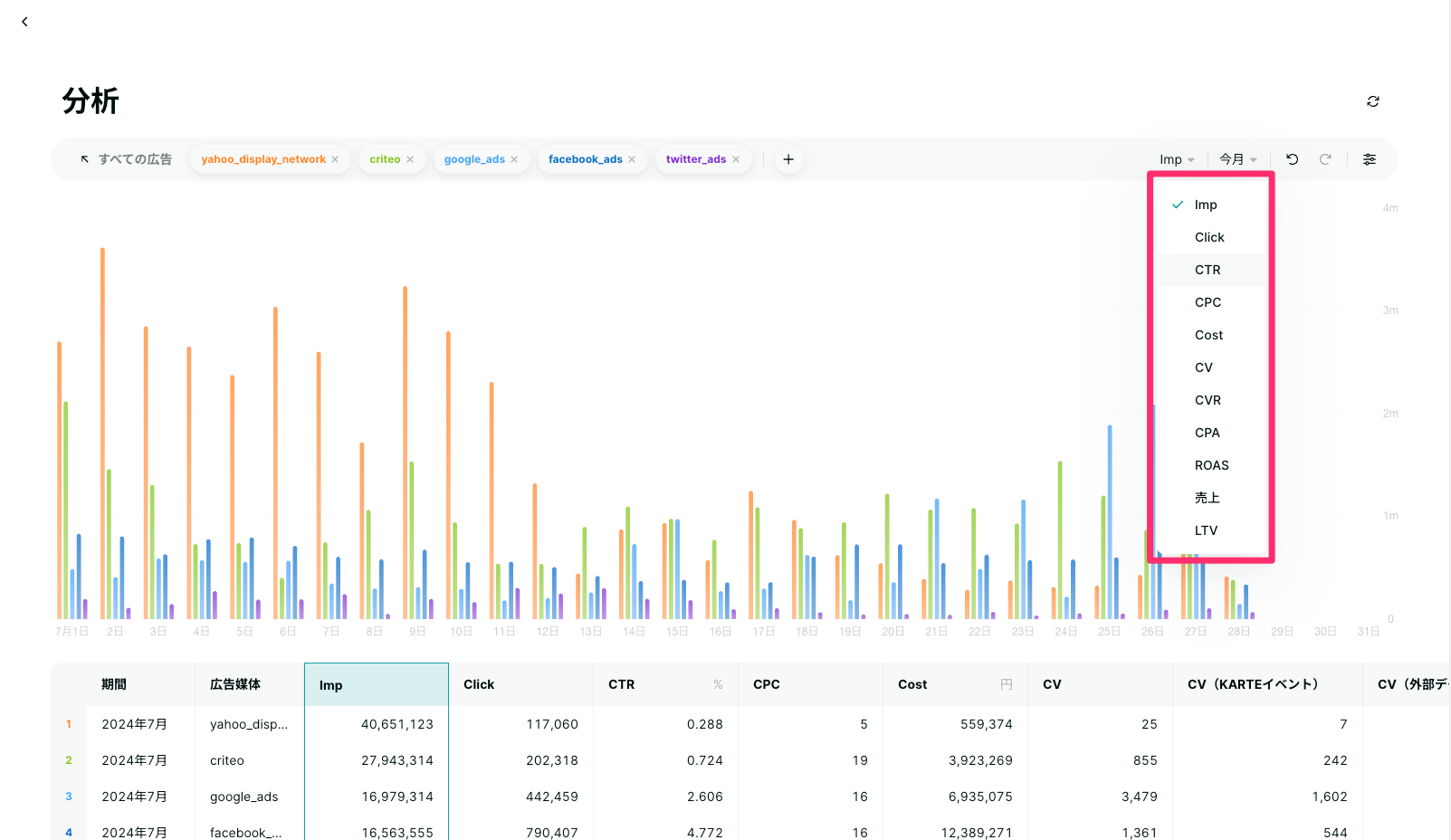Click the CV column header
1451x840 pixels.
pos(1101,684)
